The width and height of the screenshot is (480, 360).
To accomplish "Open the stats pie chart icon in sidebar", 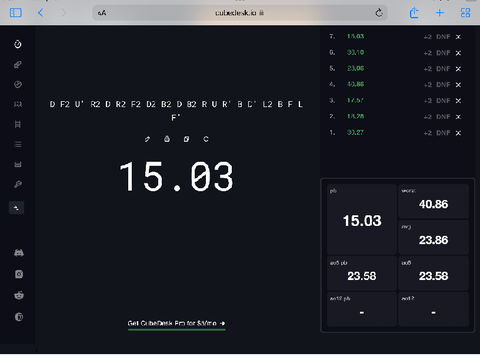I will [18, 84].
